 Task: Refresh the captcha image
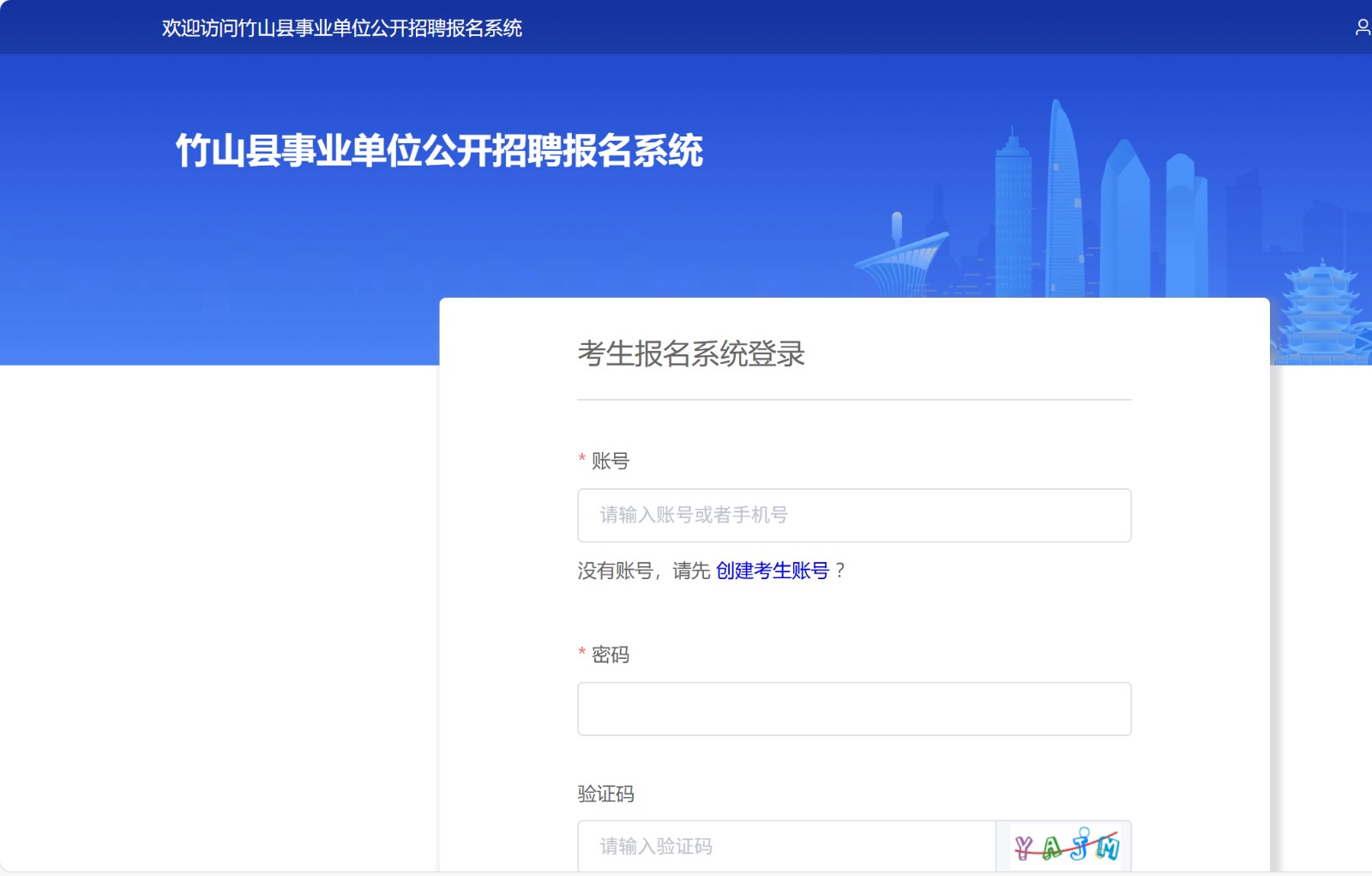click(1066, 847)
